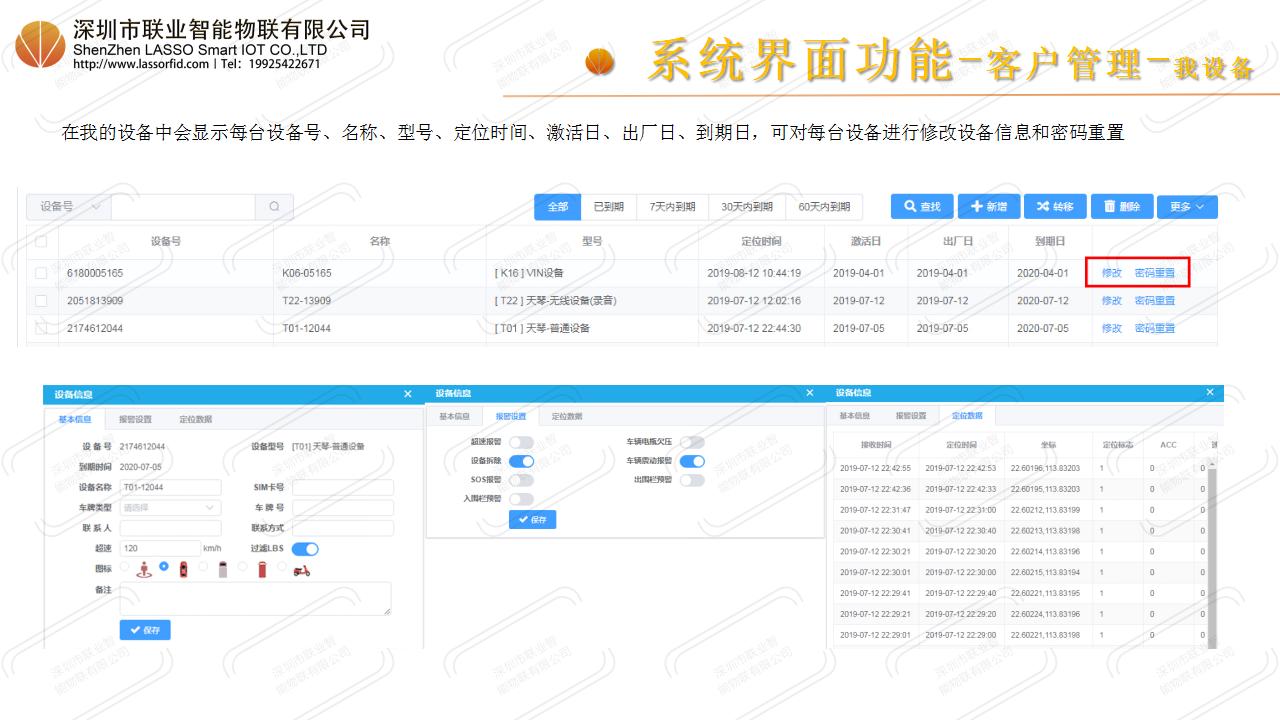Click the 删除 trash button
The width and height of the screenshot is (1280, 720).
1121,207
